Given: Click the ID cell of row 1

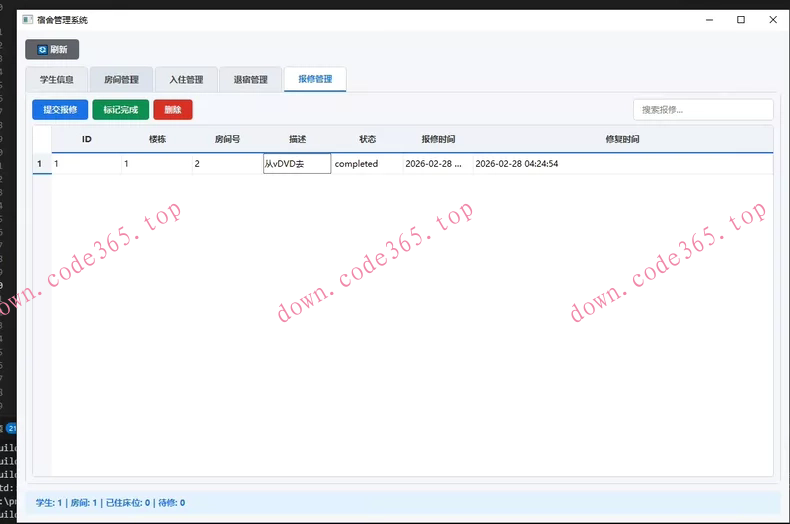Looking at the screenshot, I should 87,164.
